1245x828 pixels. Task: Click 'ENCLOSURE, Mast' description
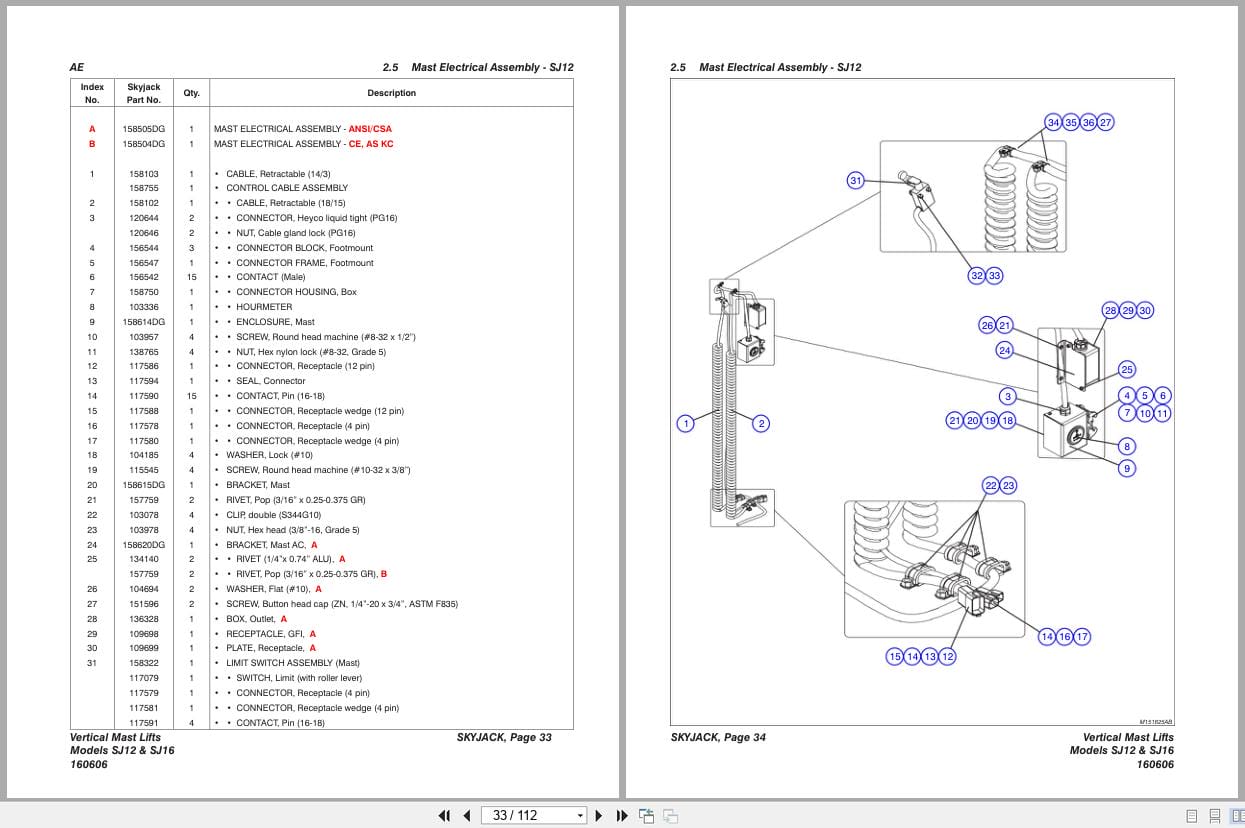click(x=275, y=322)
